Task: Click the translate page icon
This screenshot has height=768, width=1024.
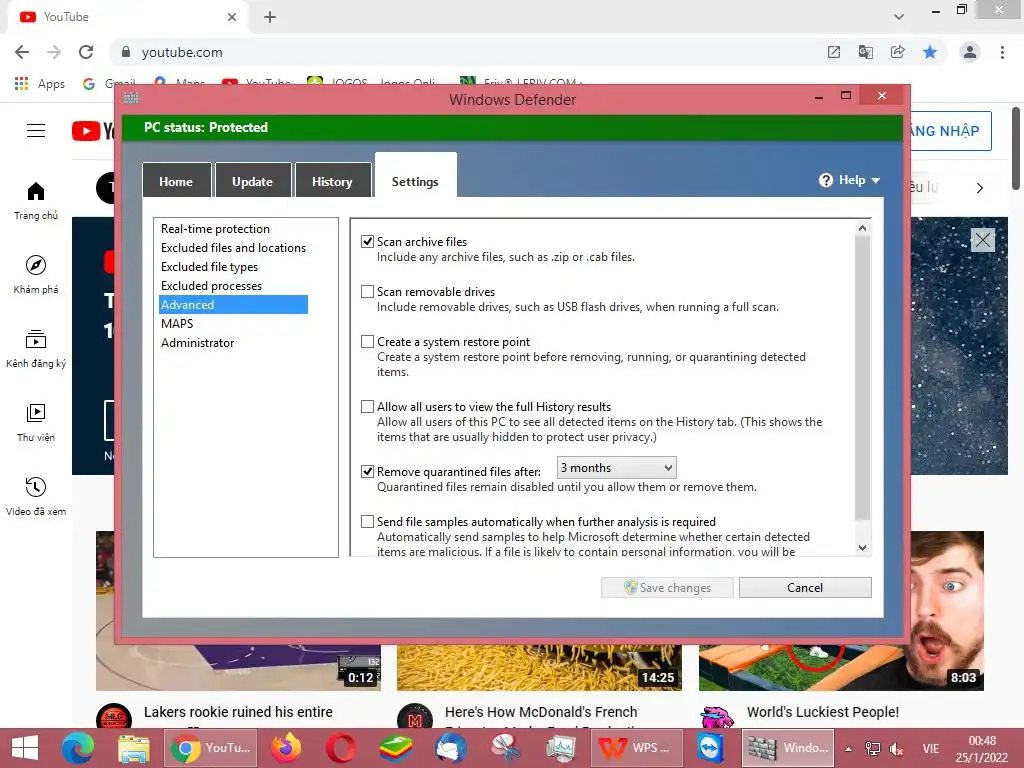Action: point(866,52)
